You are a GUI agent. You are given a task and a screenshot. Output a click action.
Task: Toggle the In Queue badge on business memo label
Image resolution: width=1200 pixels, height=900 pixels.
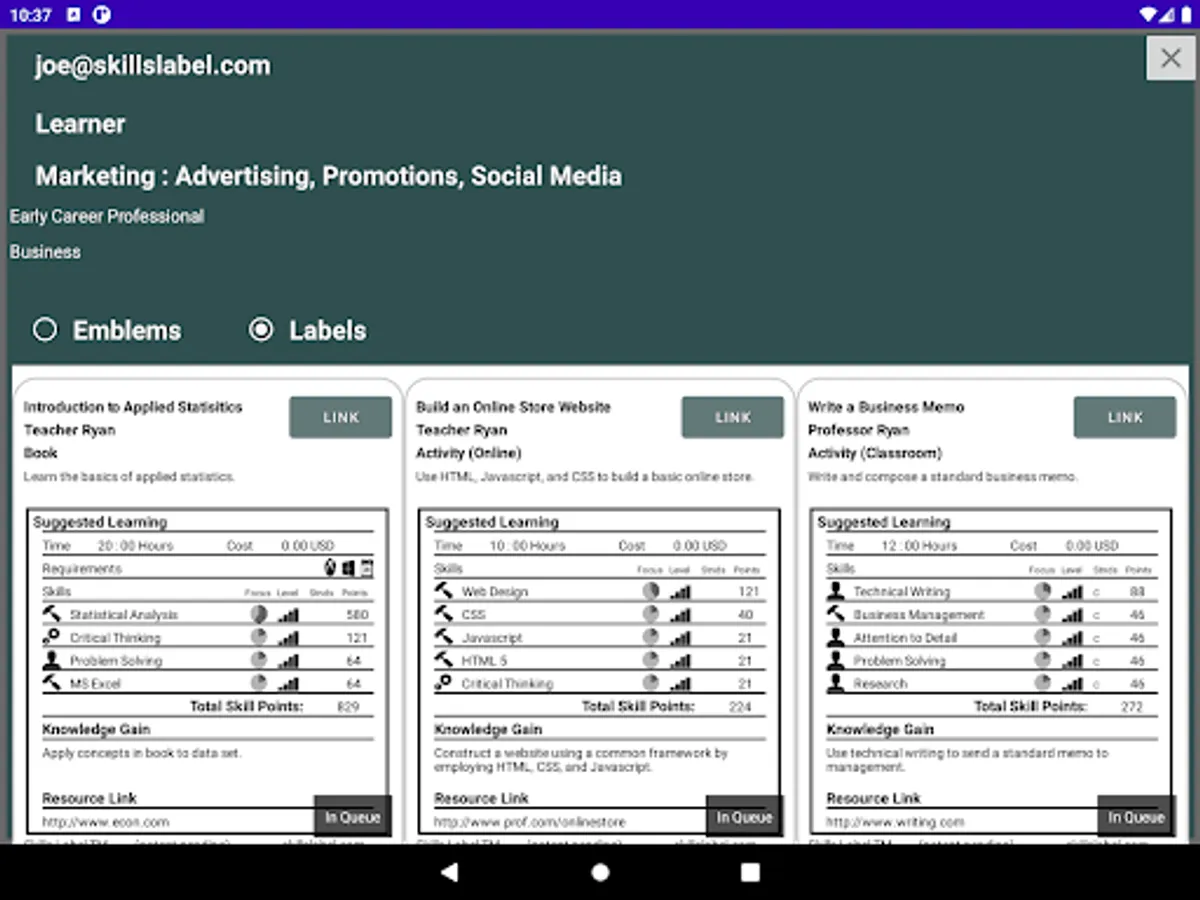point(1136,816)
